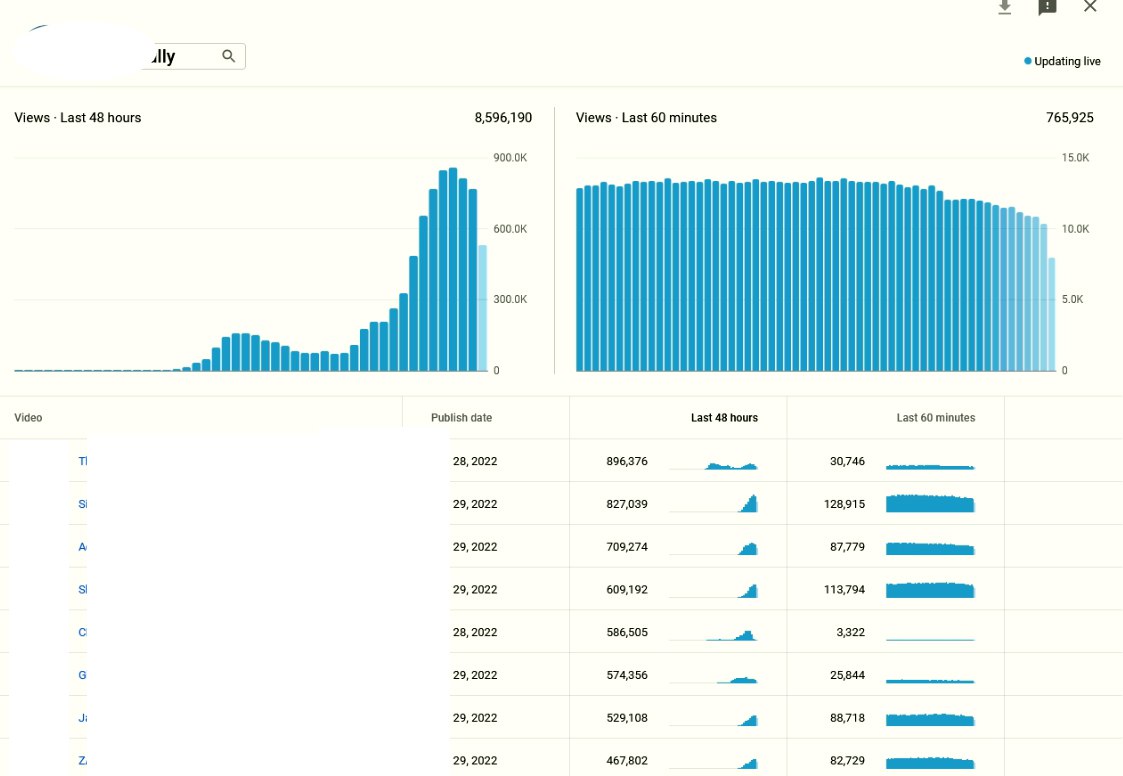Open 60-minute sparkline for 128,915 views row
The width and height of the screenshot is (1123, 776).
[930, 504]
